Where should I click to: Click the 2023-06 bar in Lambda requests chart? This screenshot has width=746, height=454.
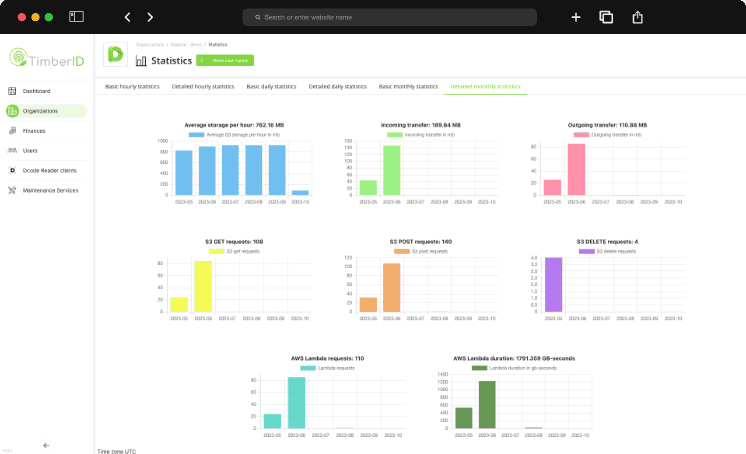pos(296,403)
